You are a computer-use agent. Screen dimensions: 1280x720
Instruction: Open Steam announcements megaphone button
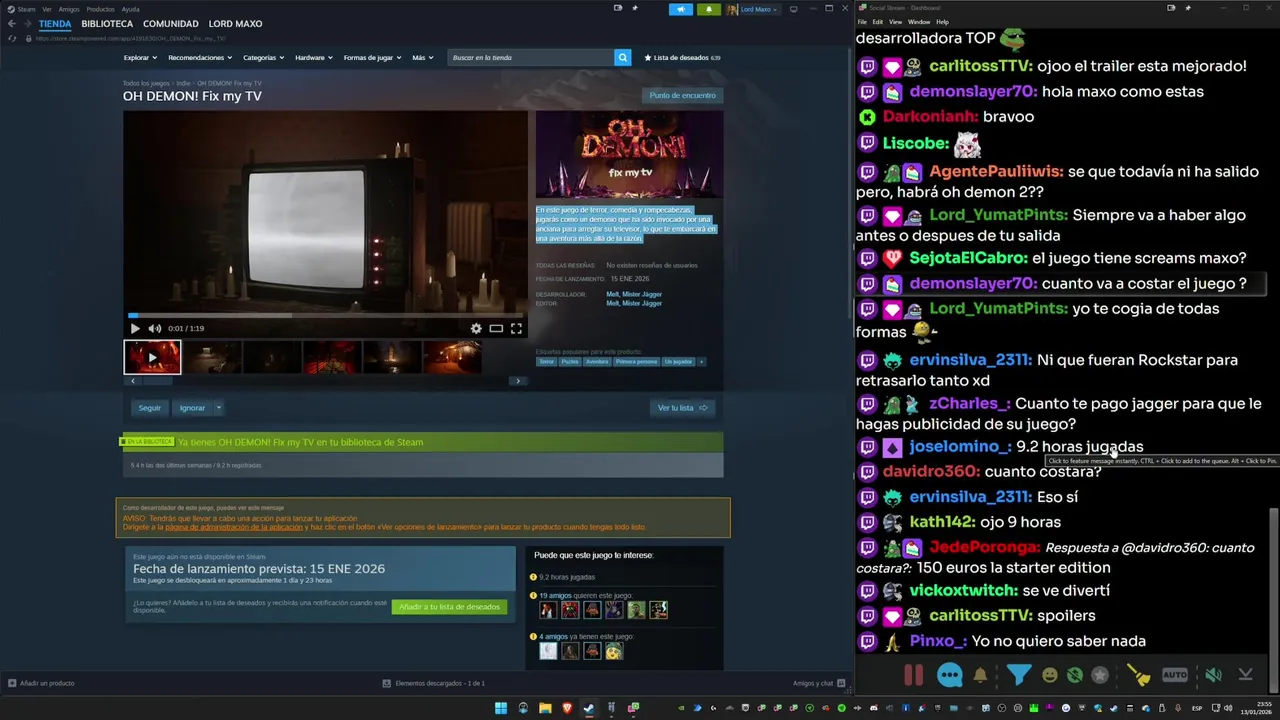(681, 9)
